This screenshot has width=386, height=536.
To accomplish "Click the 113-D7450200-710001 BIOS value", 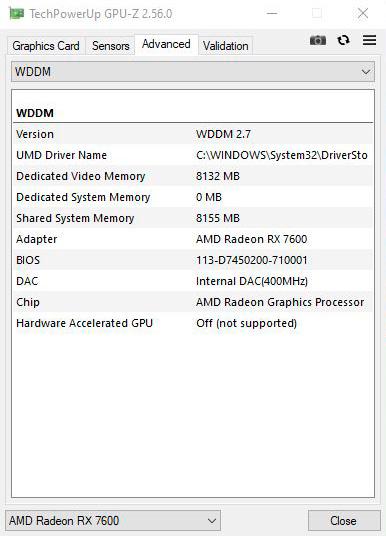I will click(x=252, y=260).
